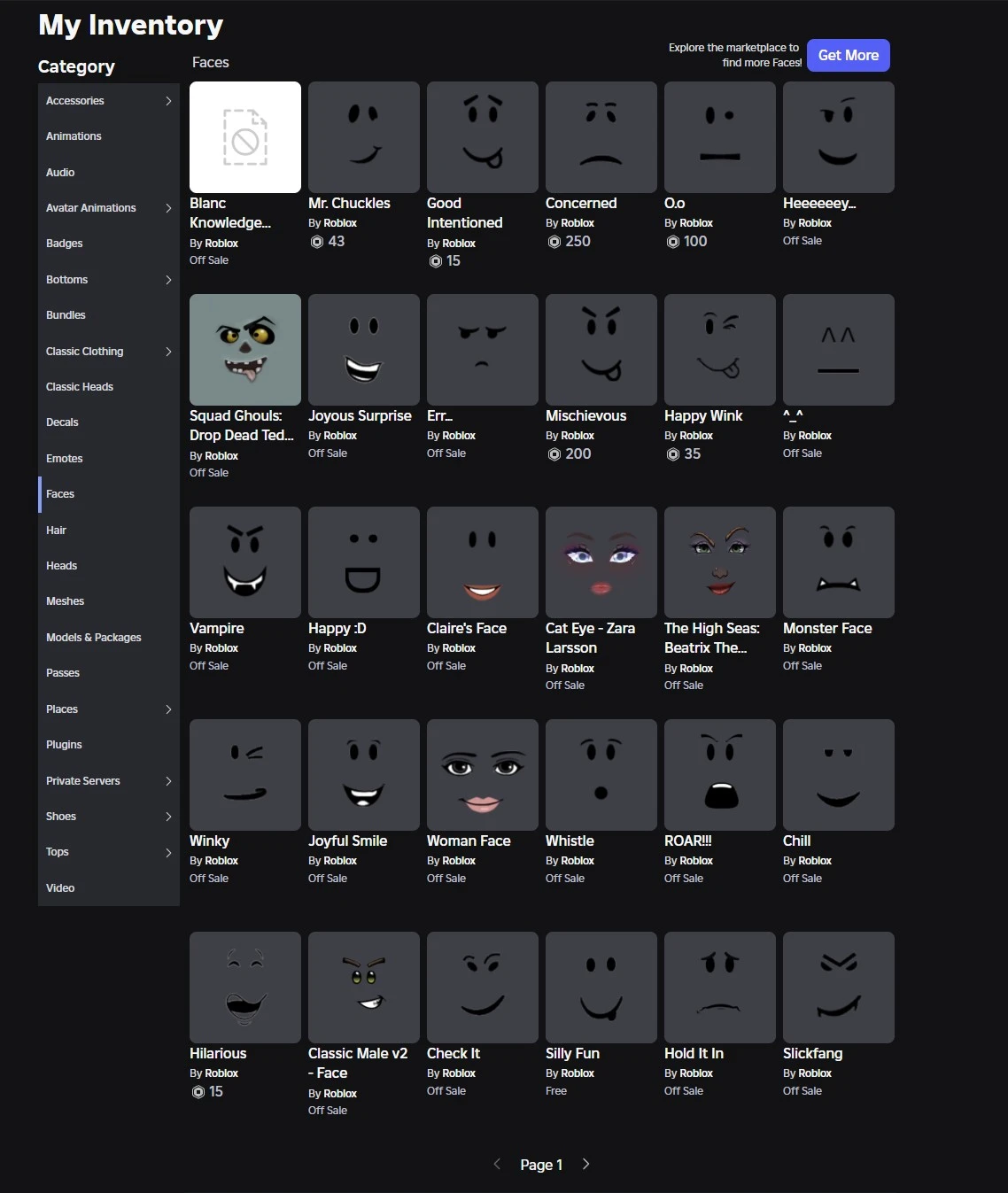1008x1193 pixels.
Task: Open the Err... face thumbnail
Action: [x=483, y=350]
